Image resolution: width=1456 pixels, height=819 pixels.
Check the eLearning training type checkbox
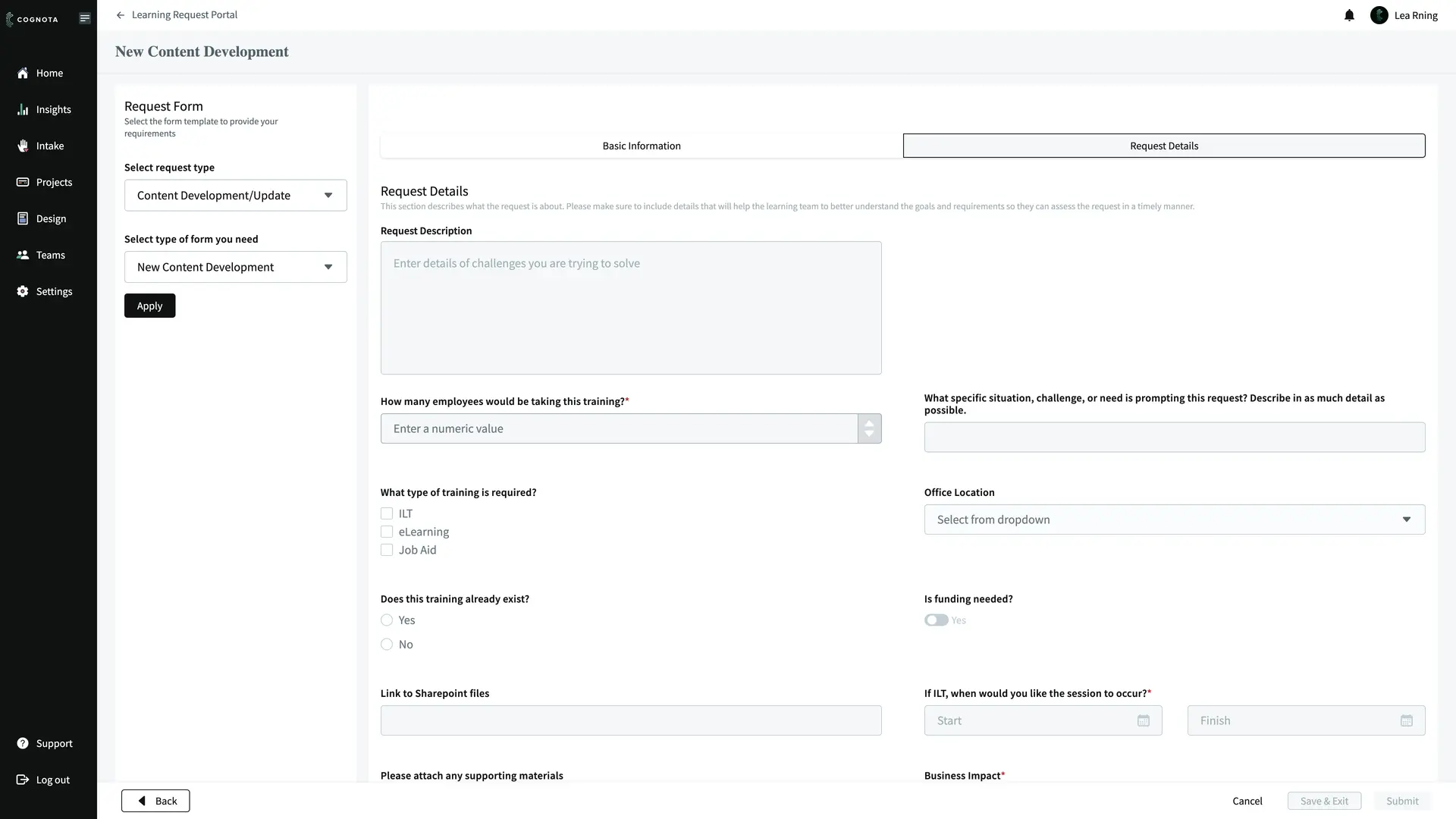pyautogui.click(x=387, y=532)
